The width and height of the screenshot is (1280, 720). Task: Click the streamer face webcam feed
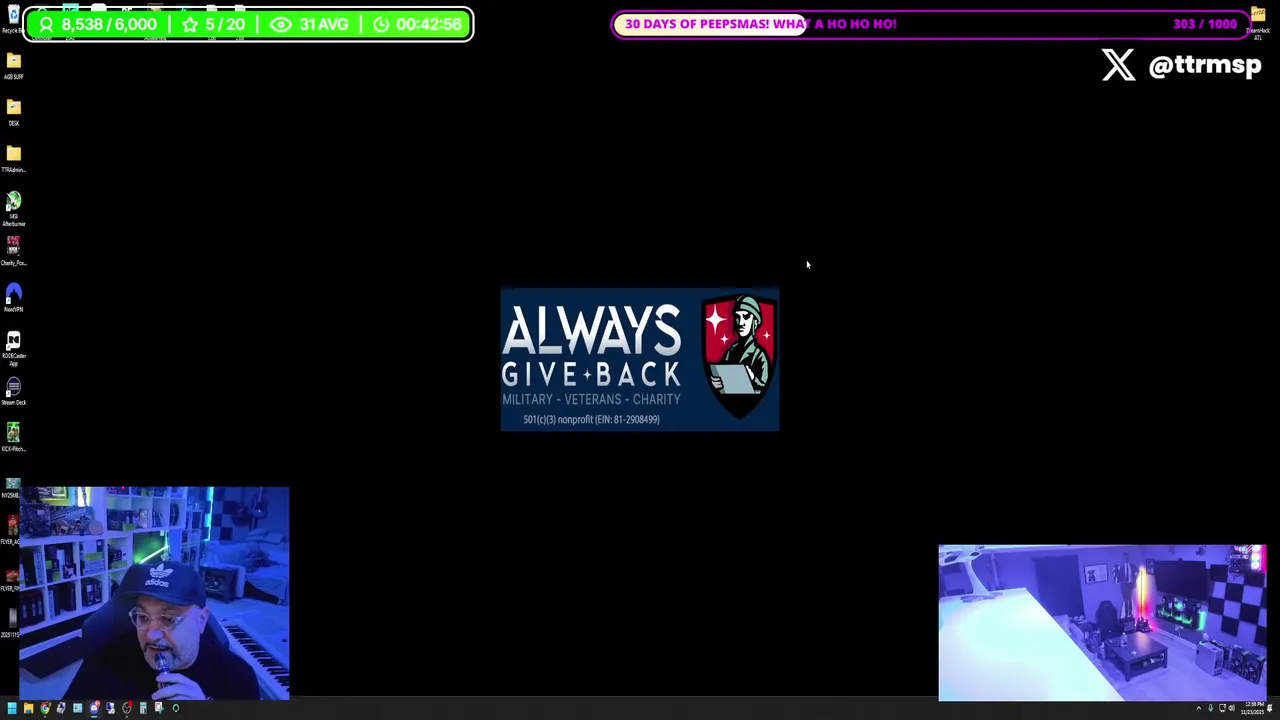(154, 593)
